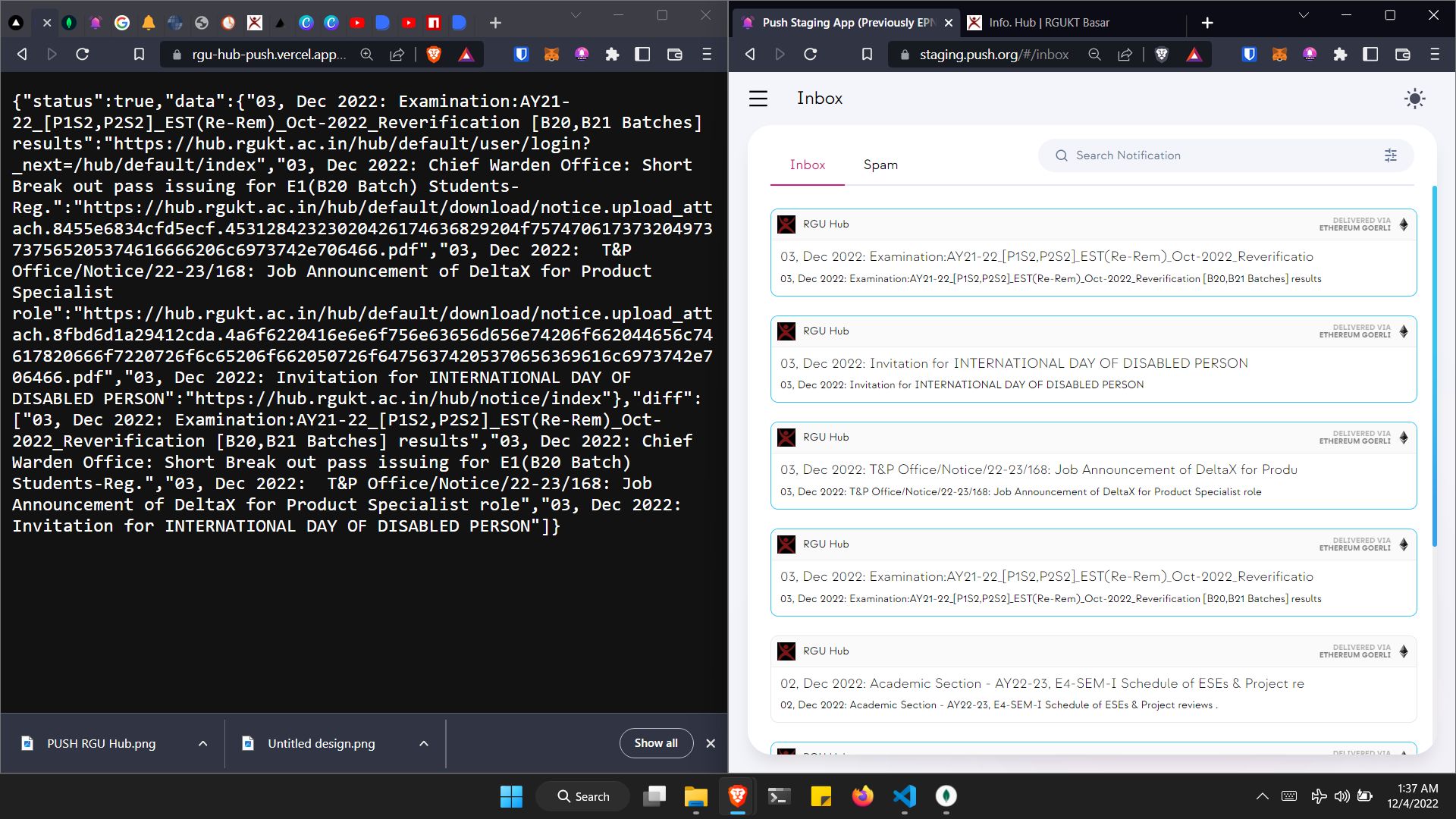The width and height of the screenshot is (1456, 819).
Task: Open Push extension in left window
Action: pyautogui.click(x=582, y=54)
